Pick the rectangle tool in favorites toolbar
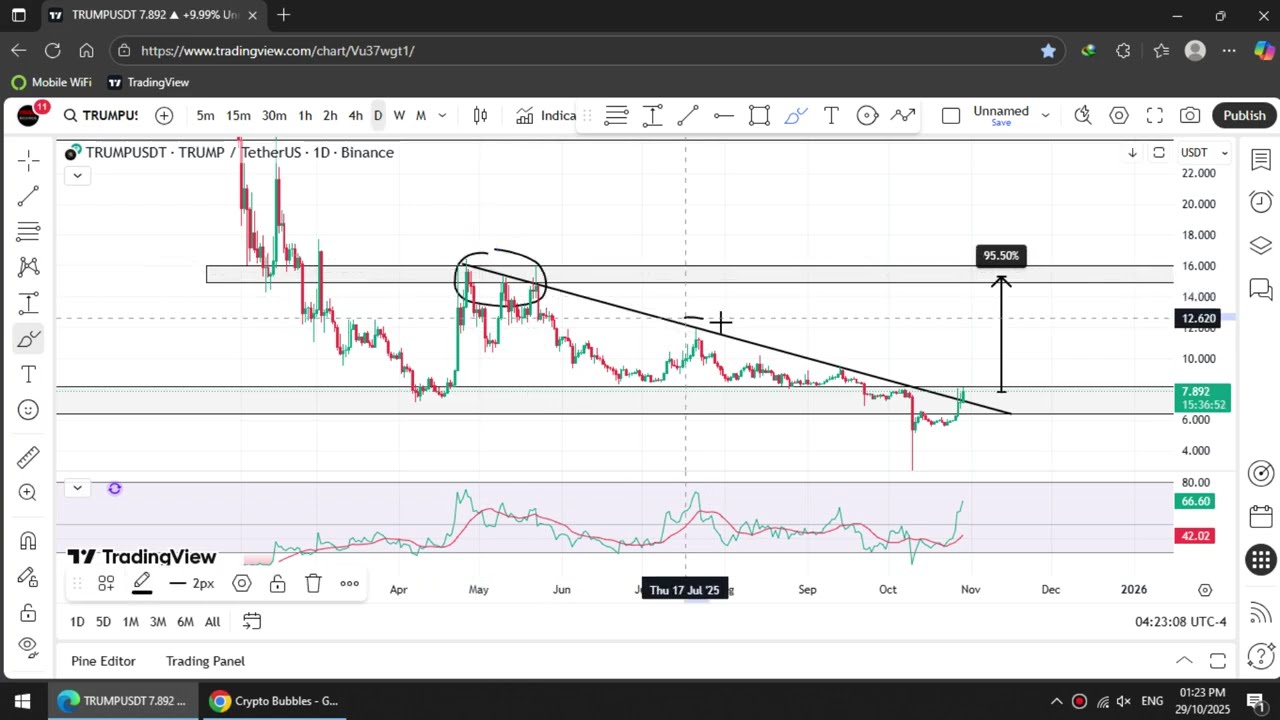Screen dimensions: 1280x720 point(759,116)
